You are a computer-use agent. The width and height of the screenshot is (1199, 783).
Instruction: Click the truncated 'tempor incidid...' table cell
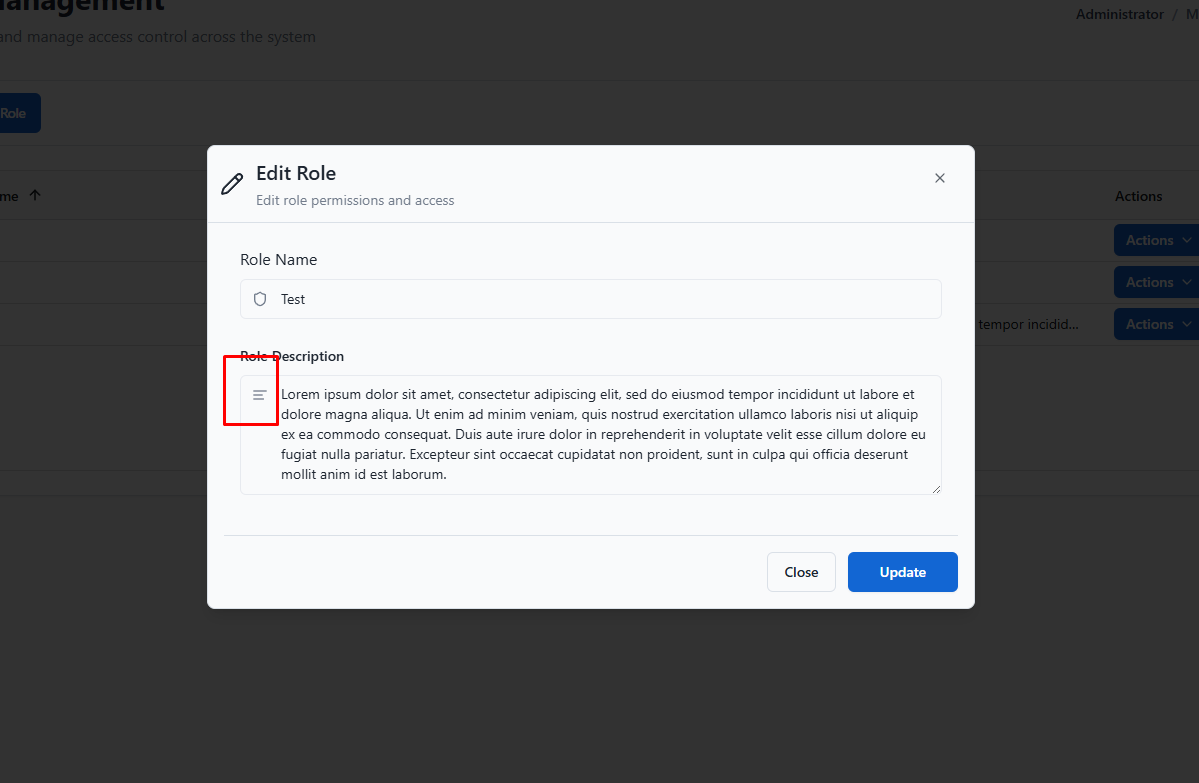pos(1028,324)
